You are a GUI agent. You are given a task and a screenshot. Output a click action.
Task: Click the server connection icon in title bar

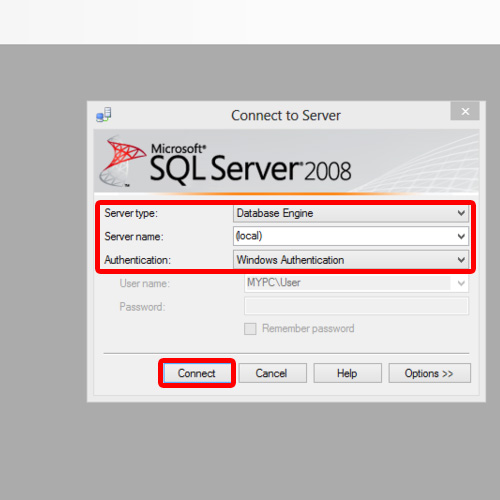(104, 115)
